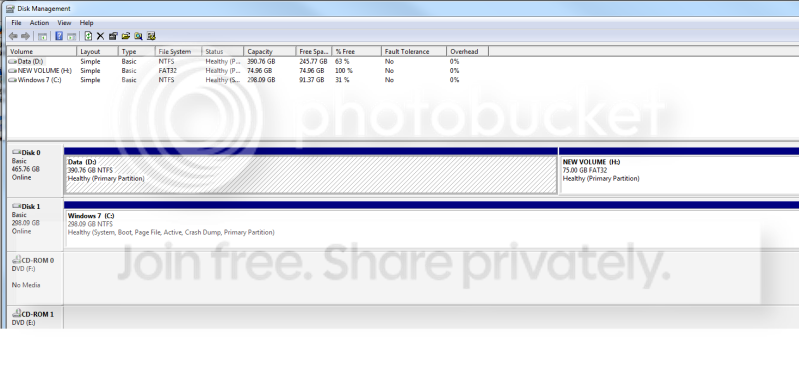Select the CD-ROM 1 DVD (E:) label panel

click(35, 318)
